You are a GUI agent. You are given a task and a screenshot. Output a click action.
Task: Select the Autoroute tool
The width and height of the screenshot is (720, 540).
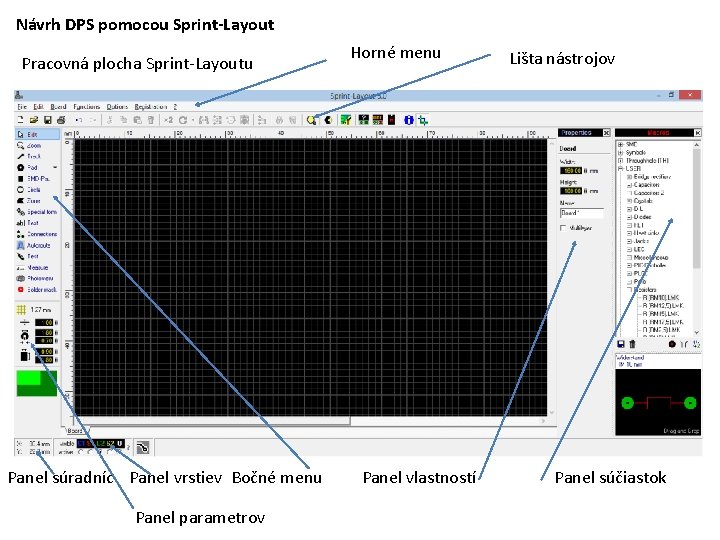click(37, 245)
